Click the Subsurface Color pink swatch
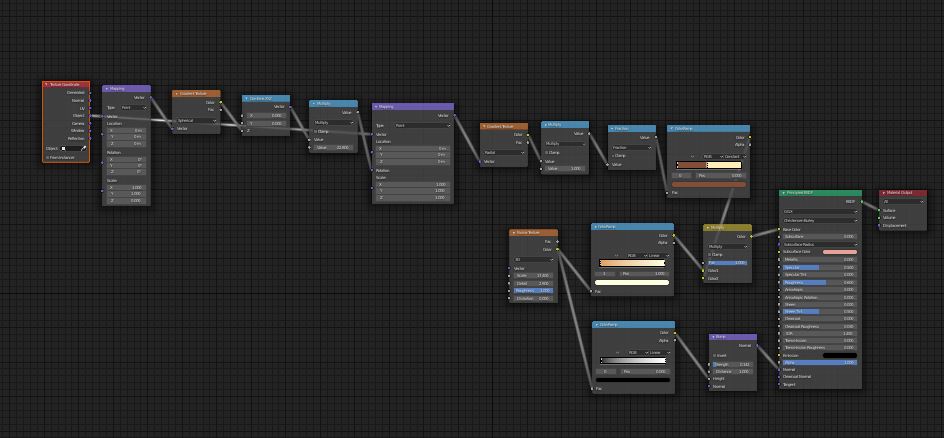The height and width of the screenshot is (438, 944). (839, 252)
